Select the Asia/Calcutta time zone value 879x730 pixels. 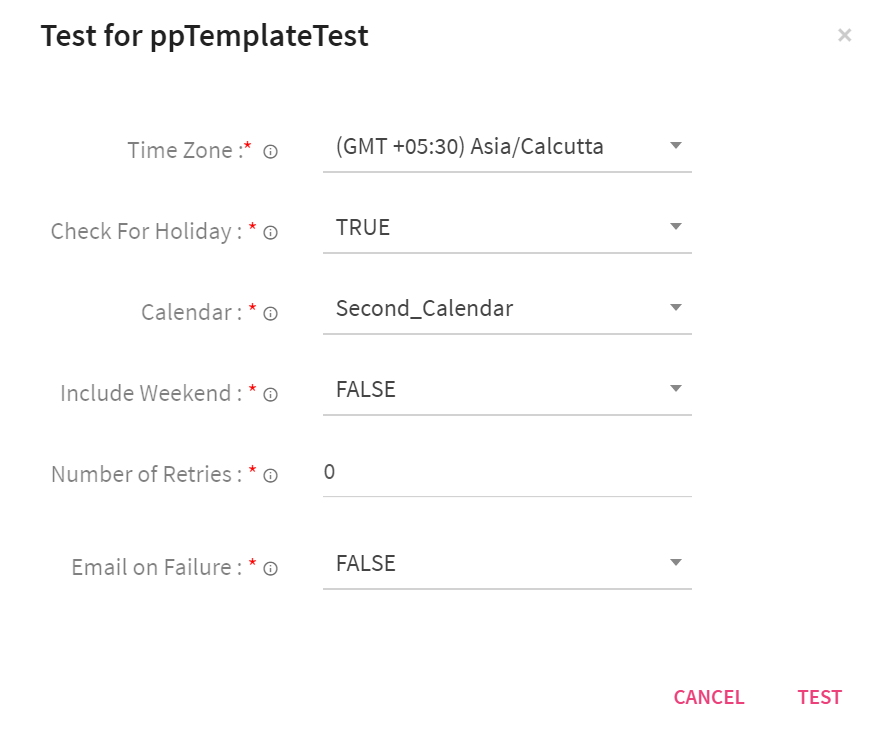click(x=466, y=145)
